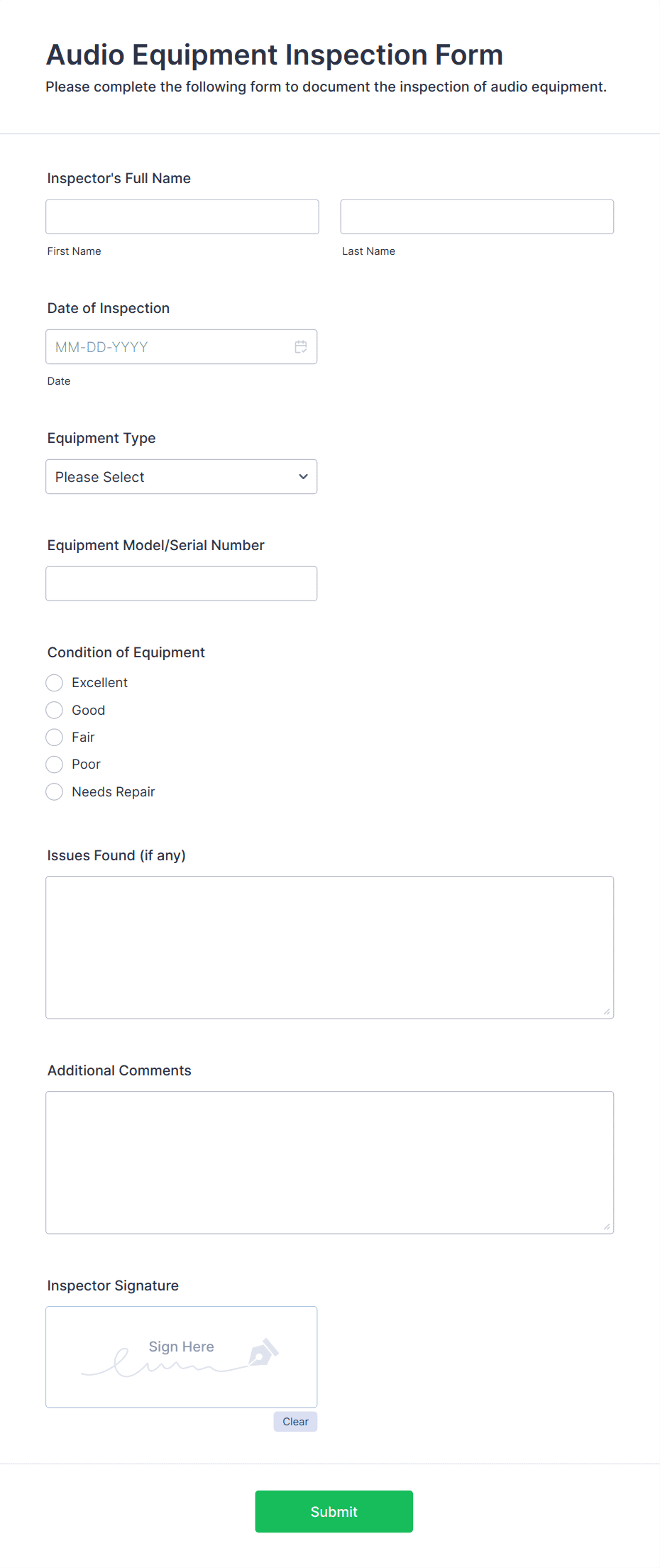Mark equipment condition as Fair
The width and height of the screenshot is (660, 1568).
55,738
